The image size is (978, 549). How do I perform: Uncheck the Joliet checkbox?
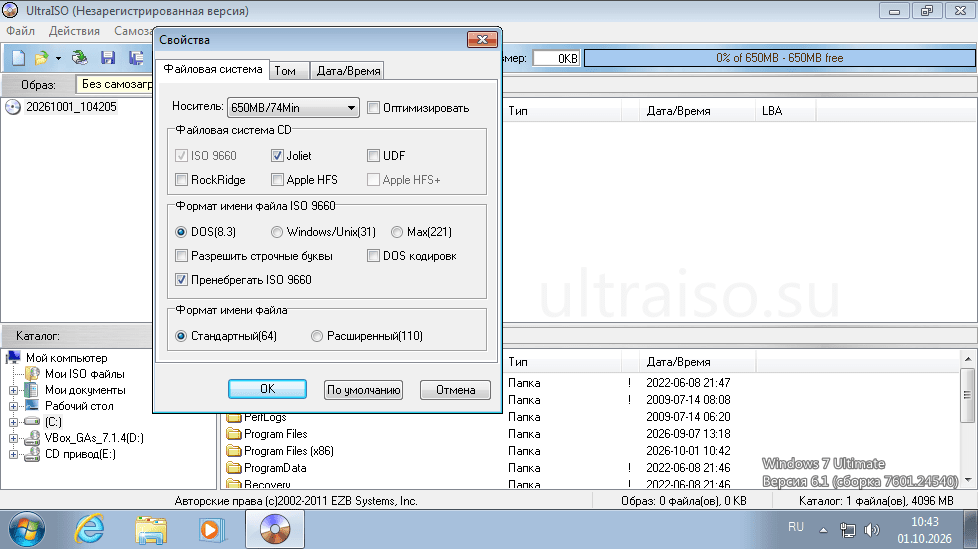click(x=277, y=155)
